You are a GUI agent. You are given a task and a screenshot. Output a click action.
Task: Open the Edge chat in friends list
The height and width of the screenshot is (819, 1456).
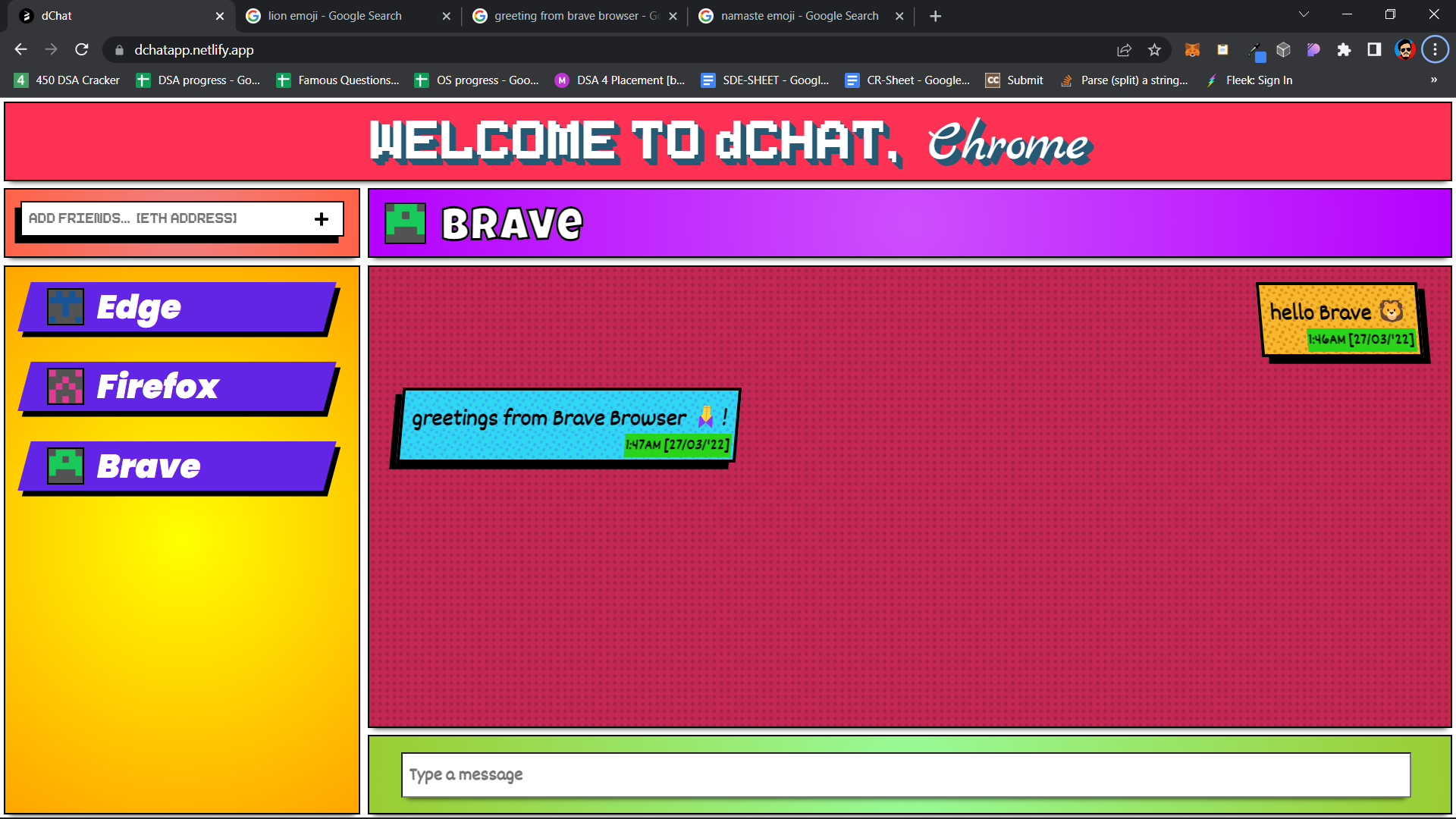178,308
